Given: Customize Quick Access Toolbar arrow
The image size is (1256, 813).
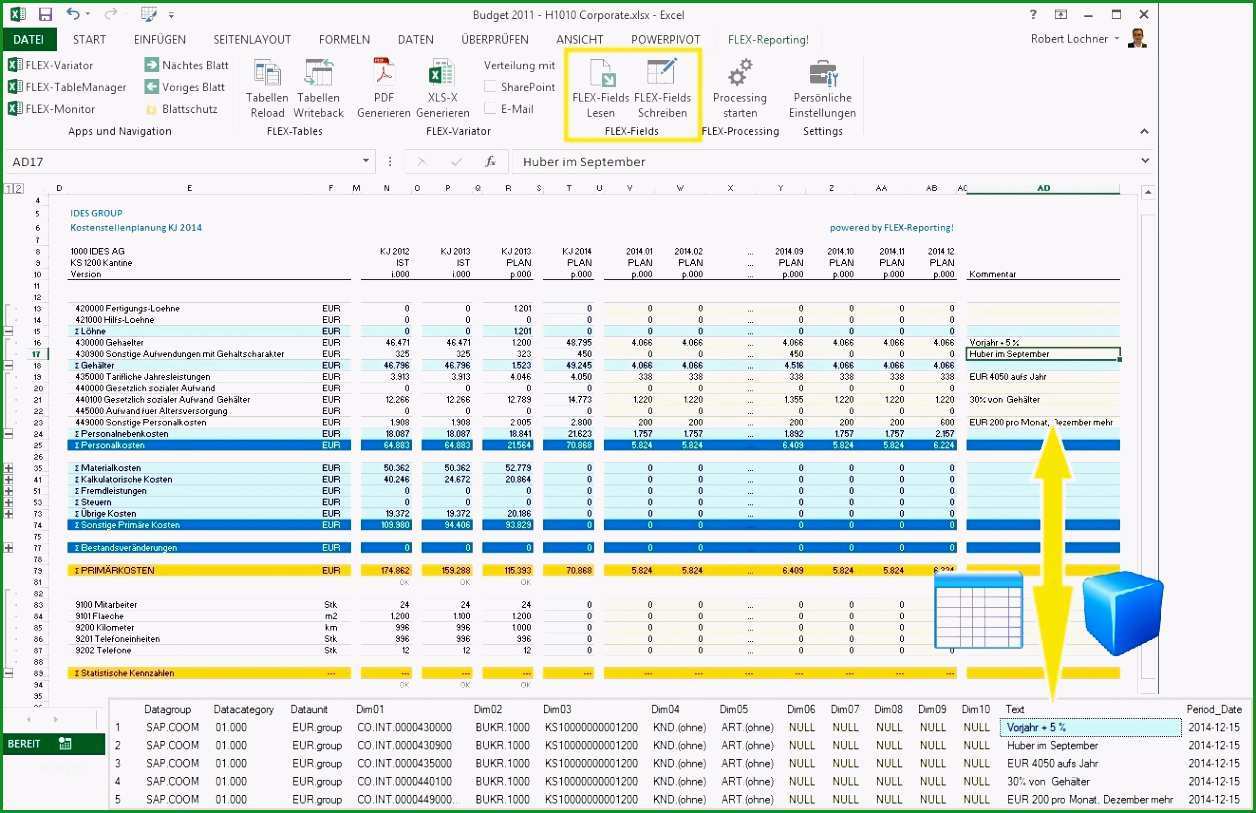Looking at the screenshot, I should click(172, 16).
